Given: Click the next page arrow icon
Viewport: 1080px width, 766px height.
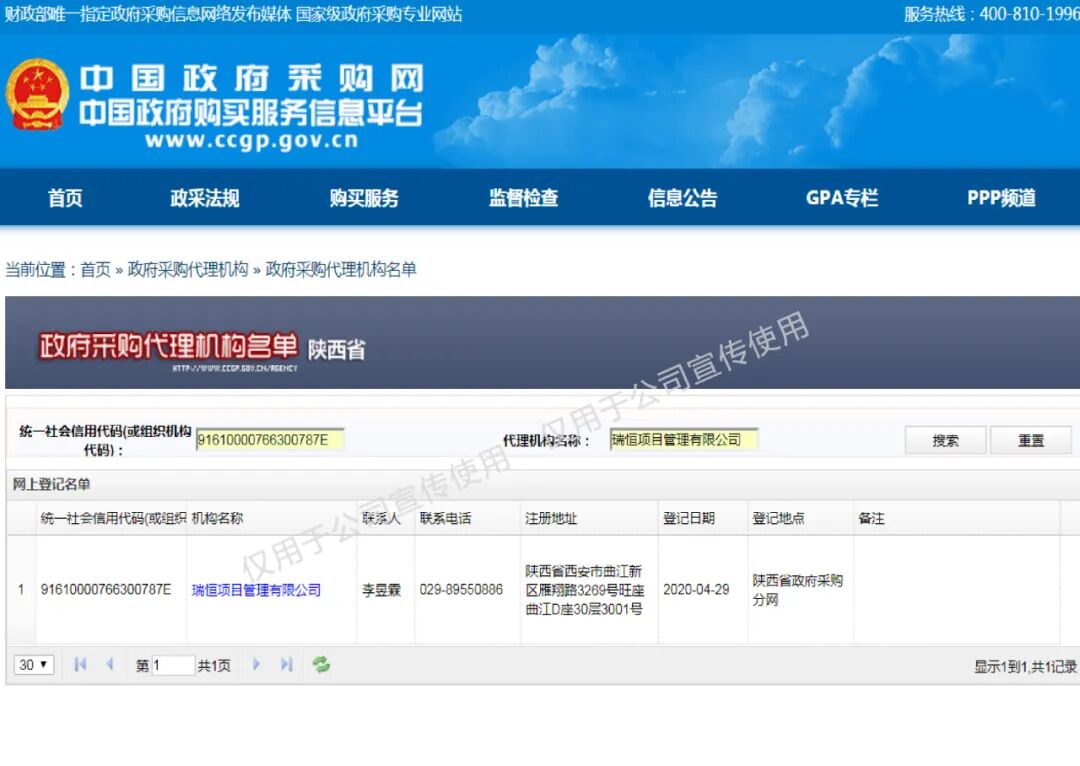Looking at the screenshot, I should click(x=257, y=664).
